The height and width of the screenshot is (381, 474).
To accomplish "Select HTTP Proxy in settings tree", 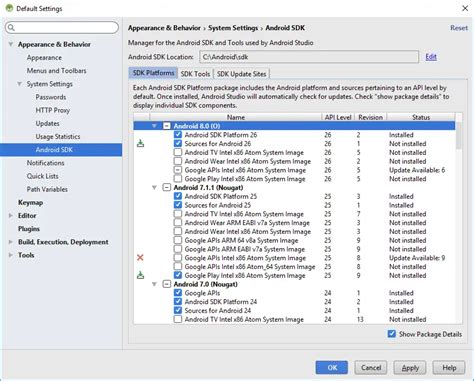I will (53, 110).
